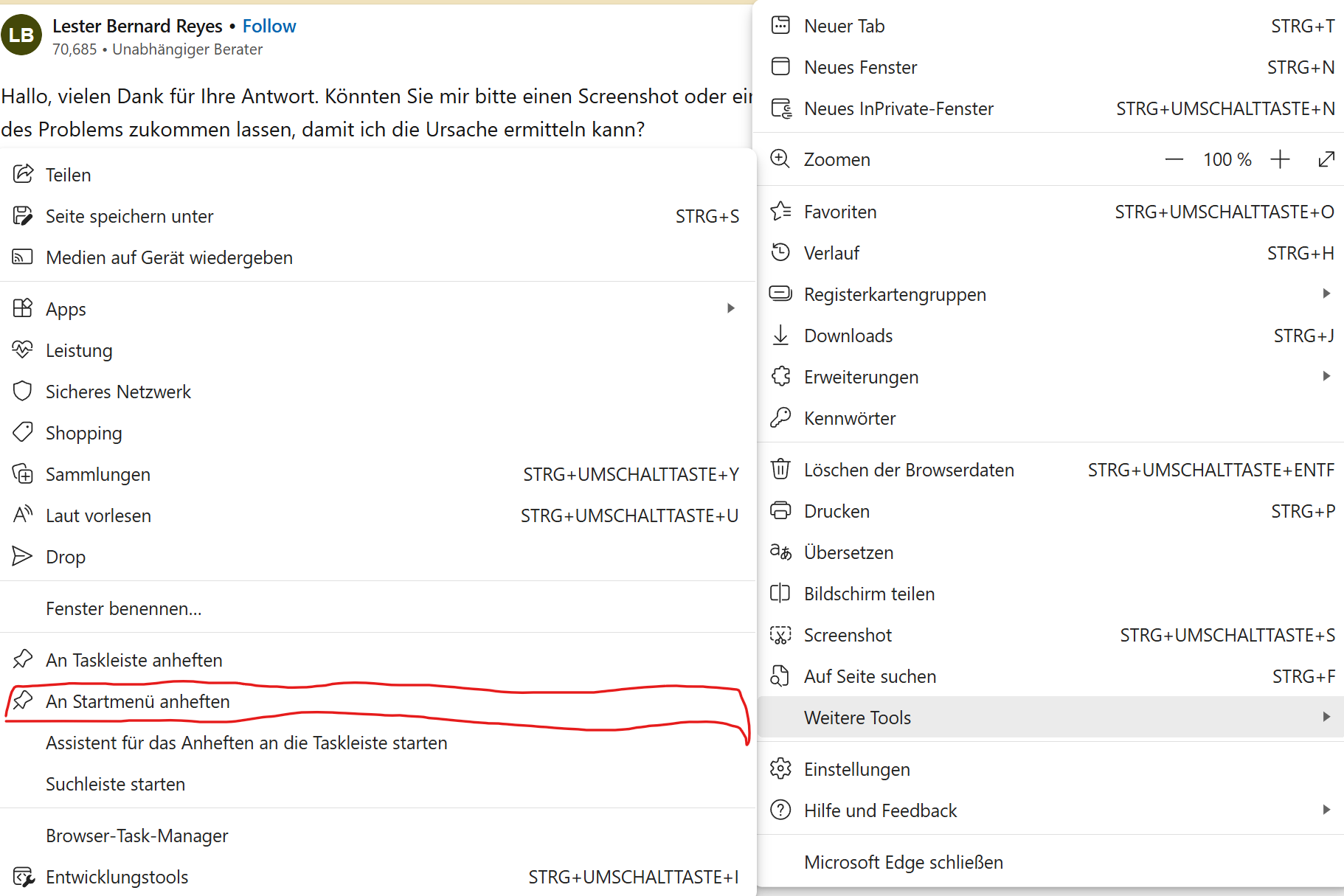Click the Drucken printer icon
1344x896 pixels.
pos(780,511)
